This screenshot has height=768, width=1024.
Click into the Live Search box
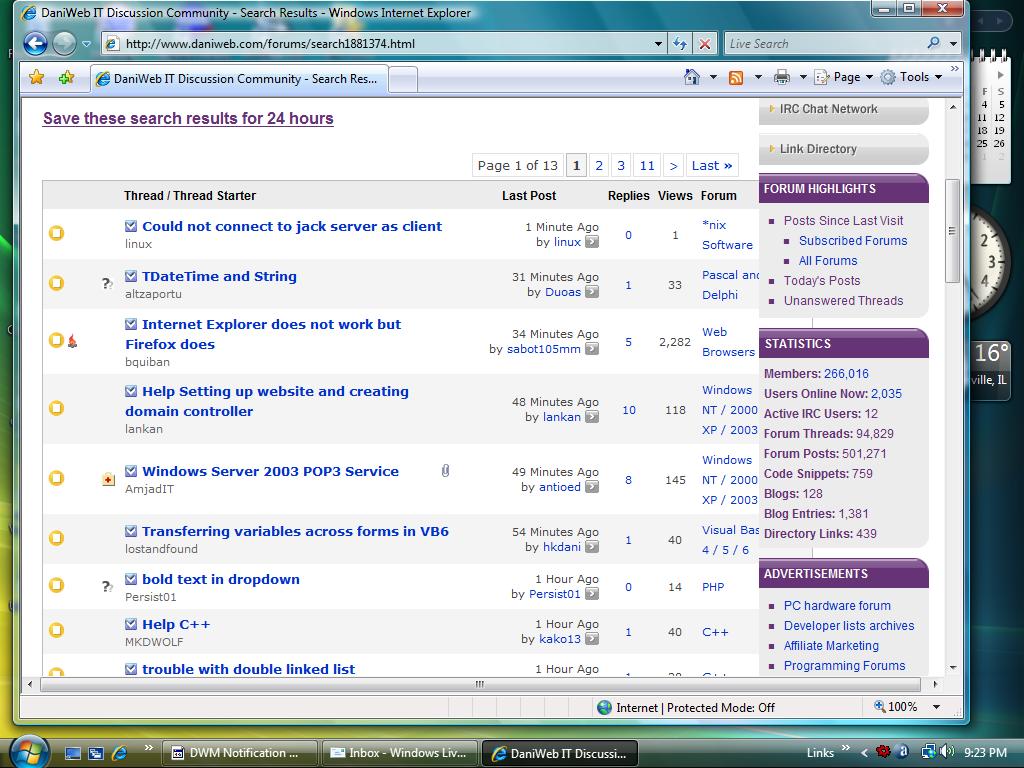824,44
